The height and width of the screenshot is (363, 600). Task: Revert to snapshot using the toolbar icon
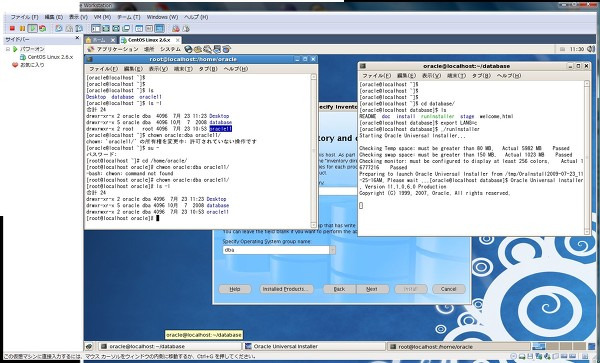click(69, 29)
